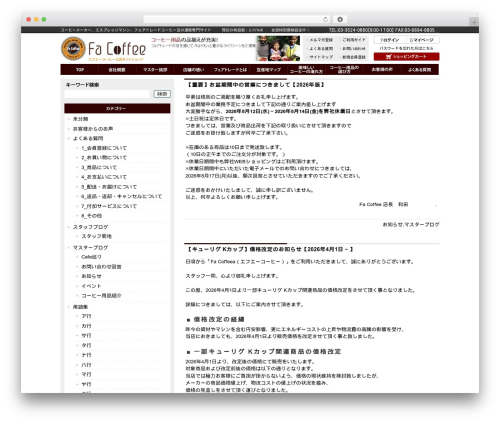Open the 未分類 category

pyautogui.click(x=80, y=119)
